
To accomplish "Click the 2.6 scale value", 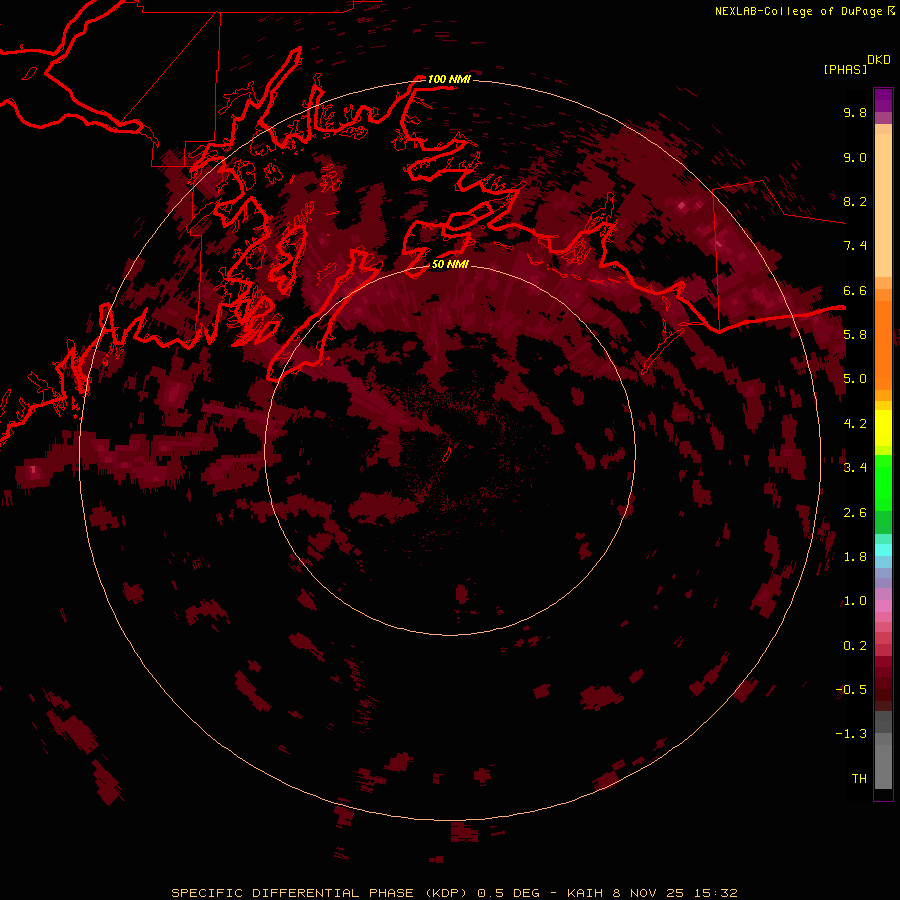I will click(x=855, y=513).
